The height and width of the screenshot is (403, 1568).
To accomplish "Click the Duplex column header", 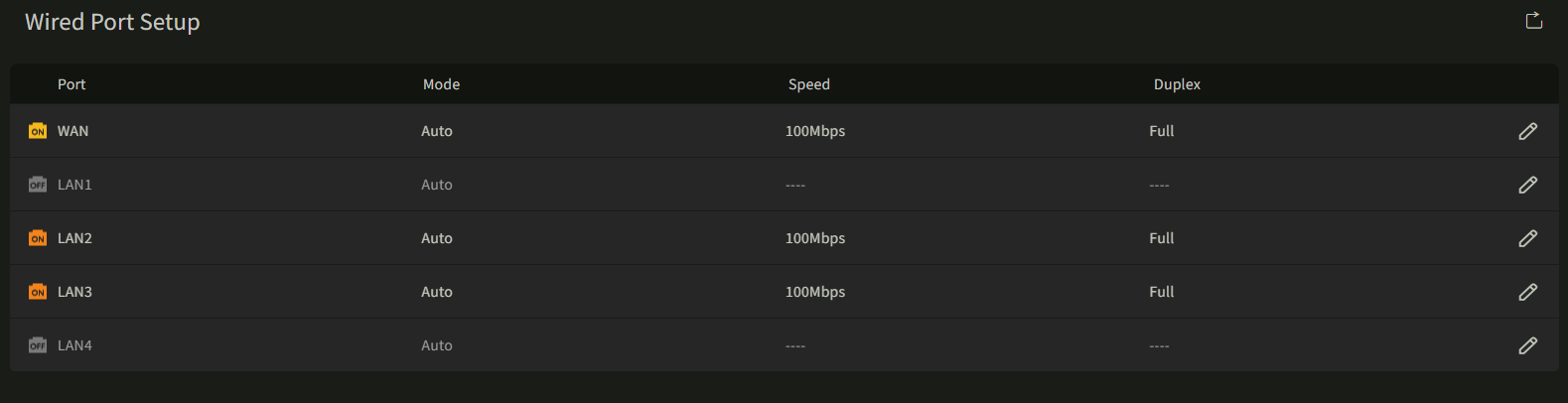I will [1177, 84].
